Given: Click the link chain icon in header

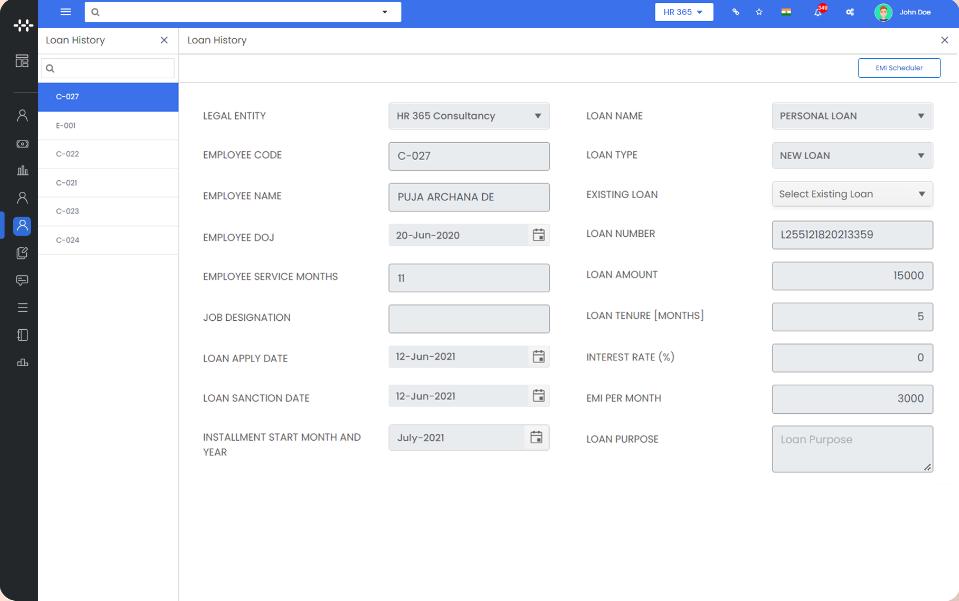Looking at the screenshot, I should 735,12.
